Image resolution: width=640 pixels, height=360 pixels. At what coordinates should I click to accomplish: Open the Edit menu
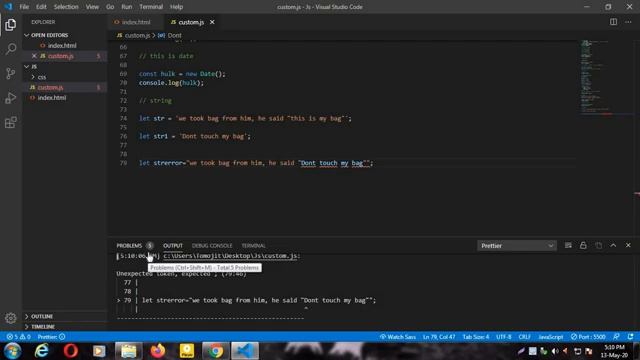[41, 7]
